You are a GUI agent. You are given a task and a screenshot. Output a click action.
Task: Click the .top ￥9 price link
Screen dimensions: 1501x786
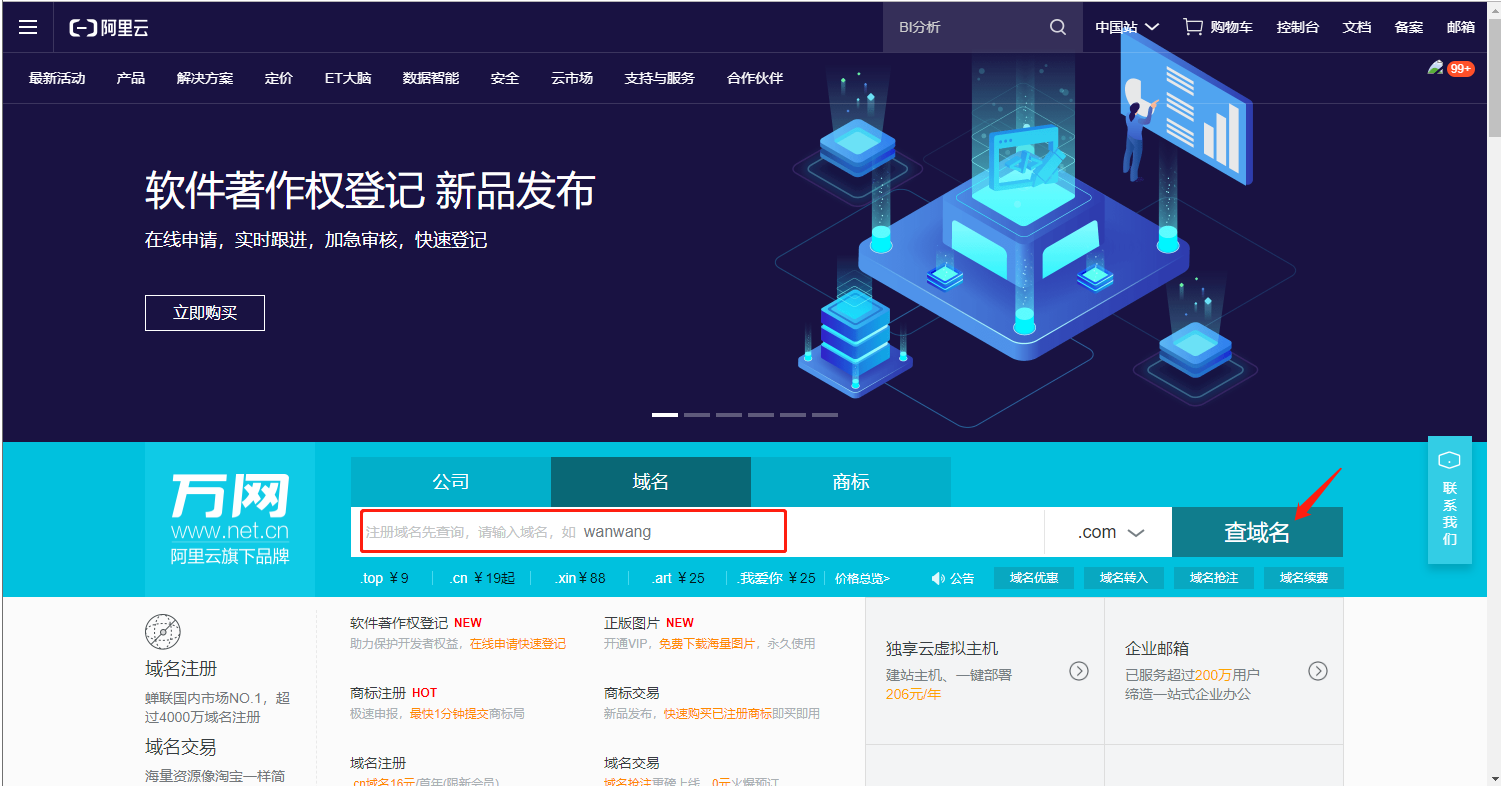coord(385,578)
